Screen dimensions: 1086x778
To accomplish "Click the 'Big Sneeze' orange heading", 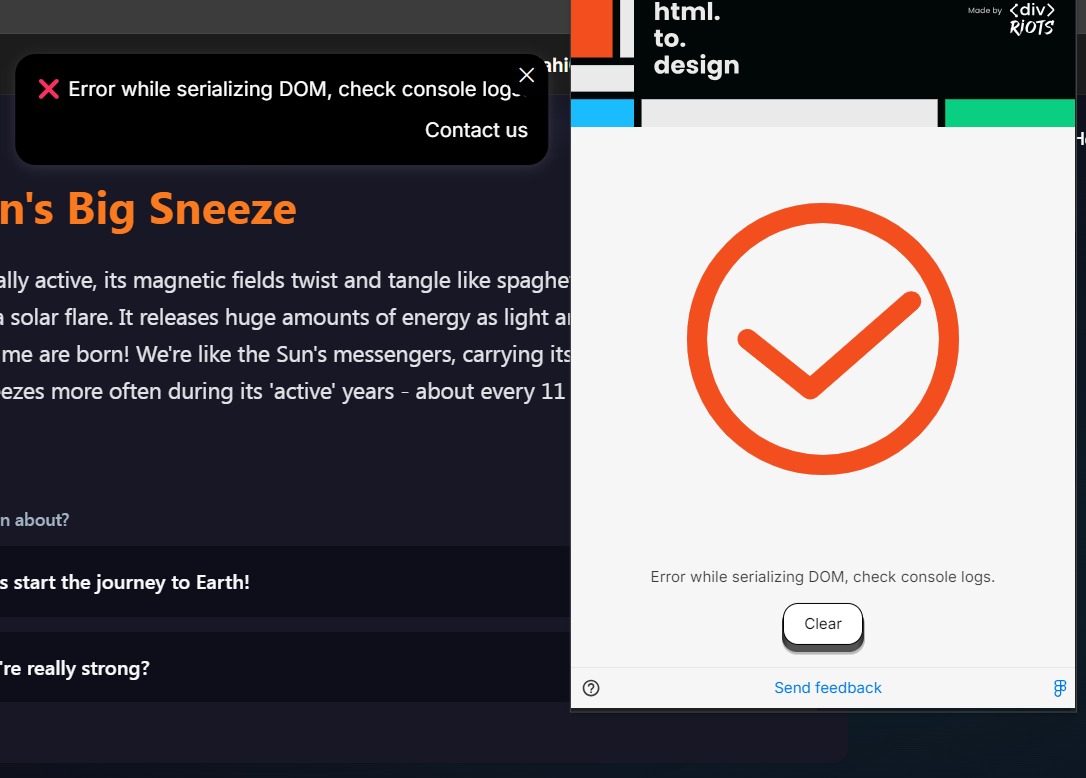I will tap(148, 210).
